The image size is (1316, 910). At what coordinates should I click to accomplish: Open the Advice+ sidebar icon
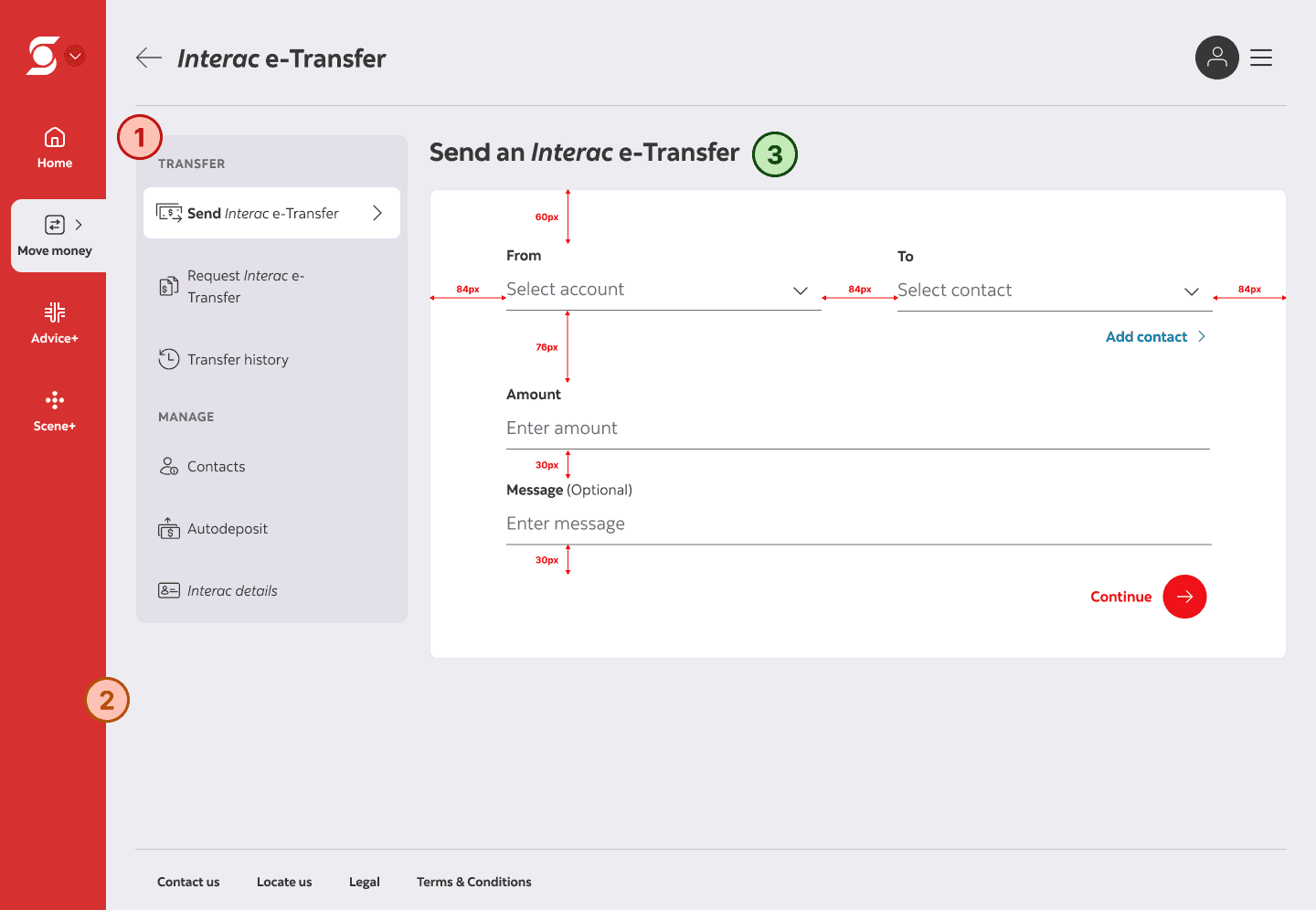(55, 312)
